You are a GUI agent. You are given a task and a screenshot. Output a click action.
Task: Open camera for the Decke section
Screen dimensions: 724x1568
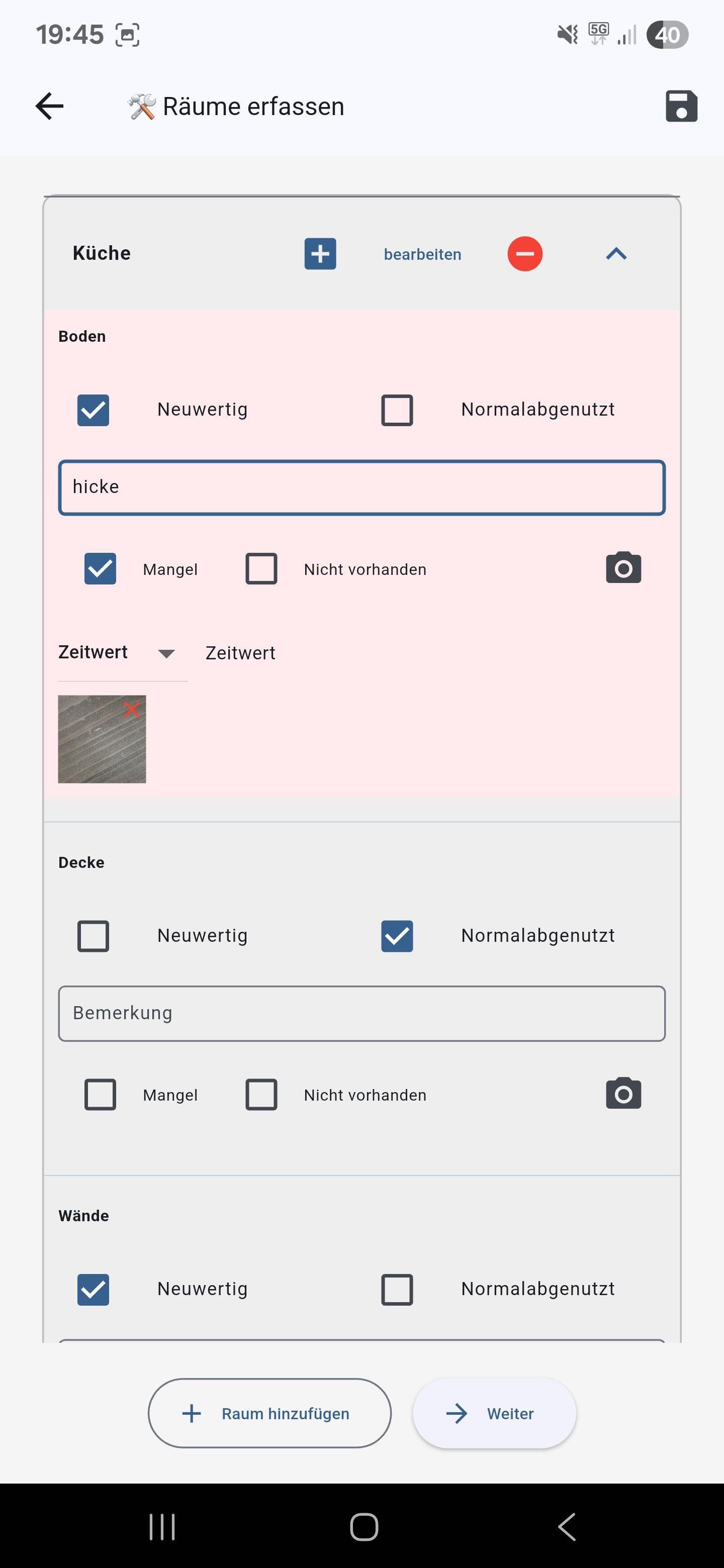[623, 1094]
